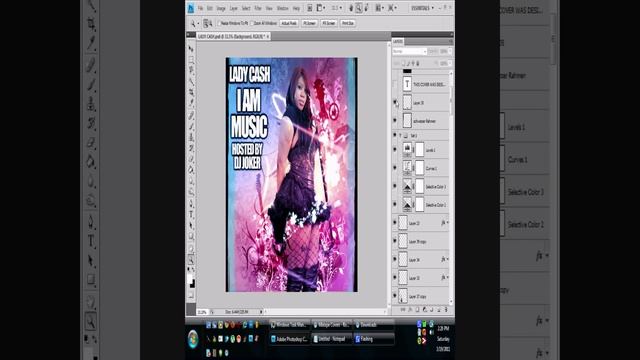
Task: Activate Rotate View tool in application bar
Action: click(x=366, y=8)
